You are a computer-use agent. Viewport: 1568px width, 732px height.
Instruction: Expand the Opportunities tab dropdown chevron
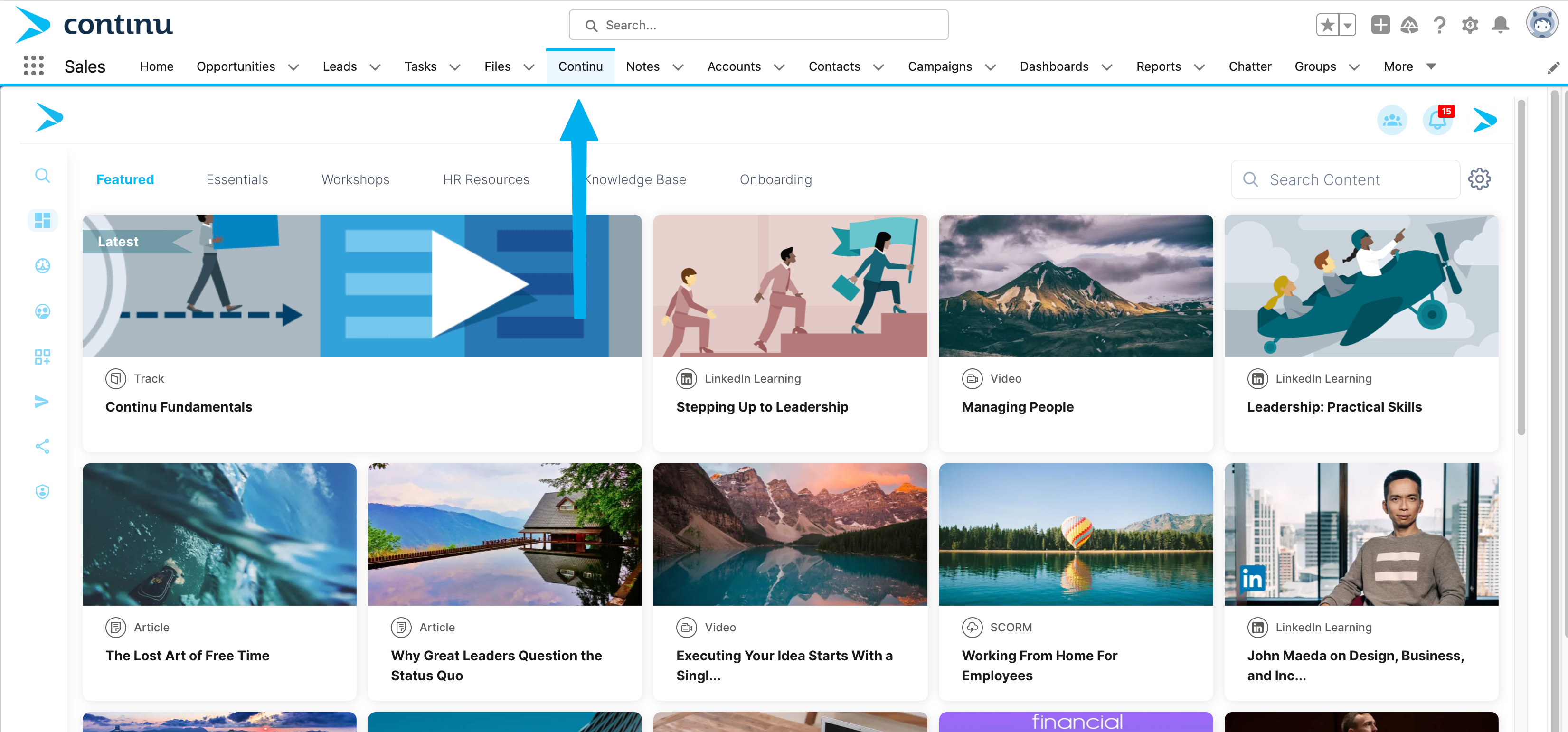293,67
